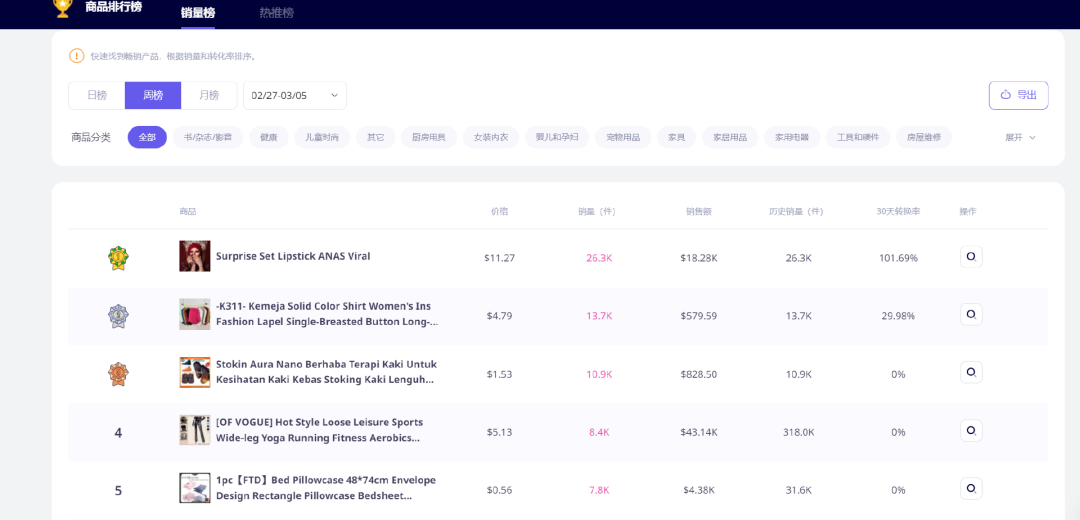1080x520 pixels.
Task: Open the Surprise Set Lipstick product thumbnail
Action: (195, 256)
